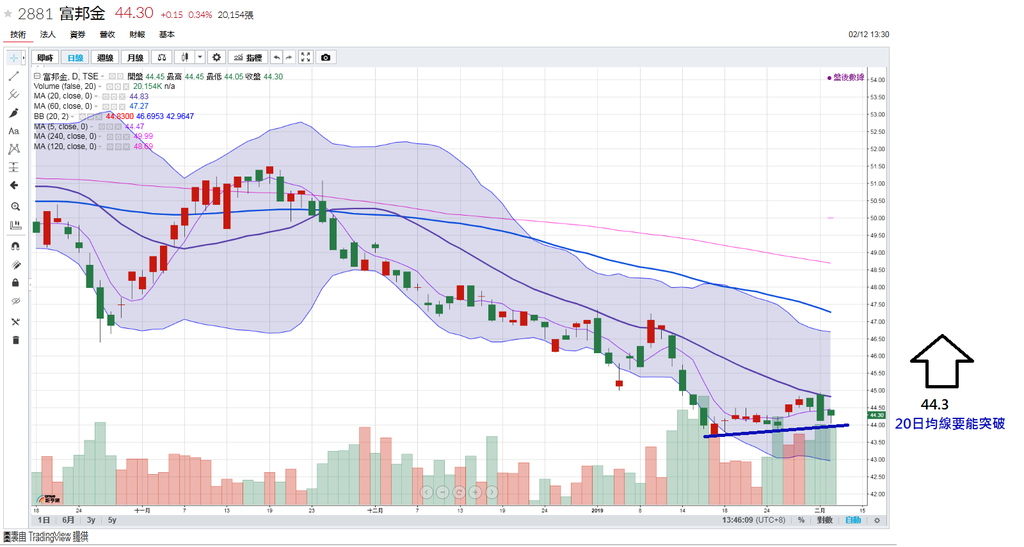1024x547 pixels.
Task: Hide the MA (20, close, 0) indicator
Action: (106, 96)
